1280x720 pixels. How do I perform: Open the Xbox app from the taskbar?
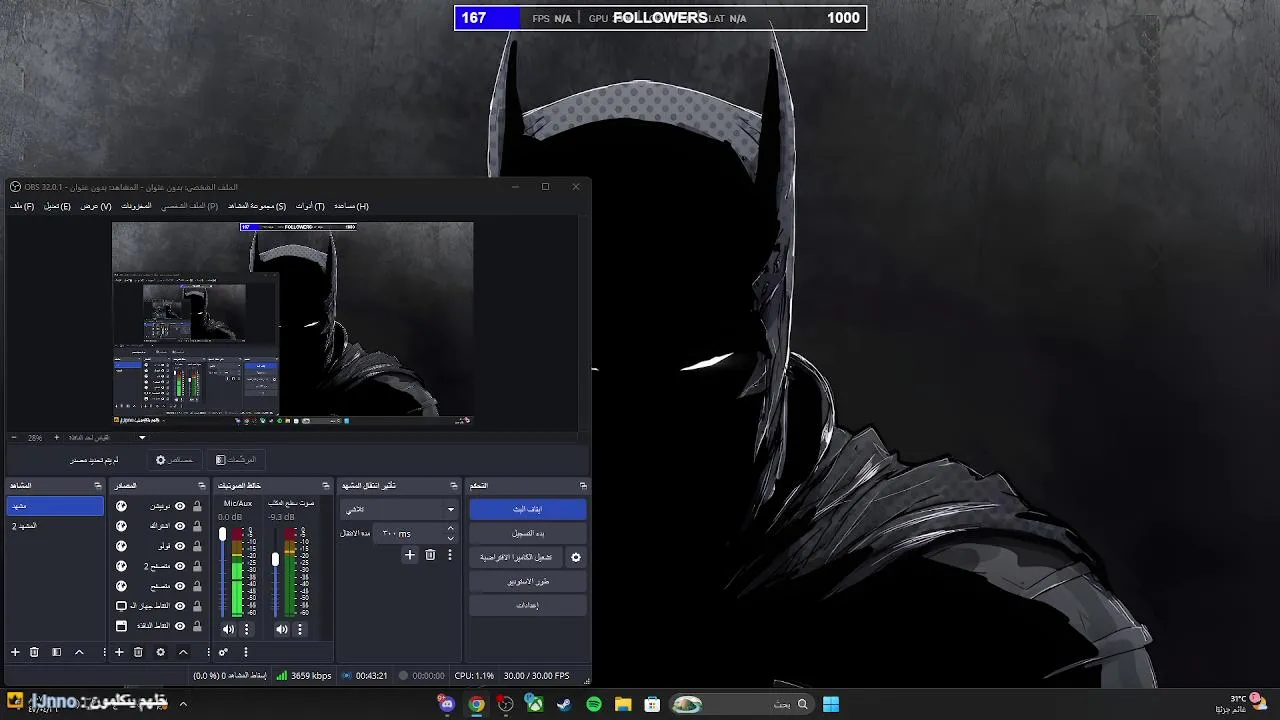[x=535, y=704]
